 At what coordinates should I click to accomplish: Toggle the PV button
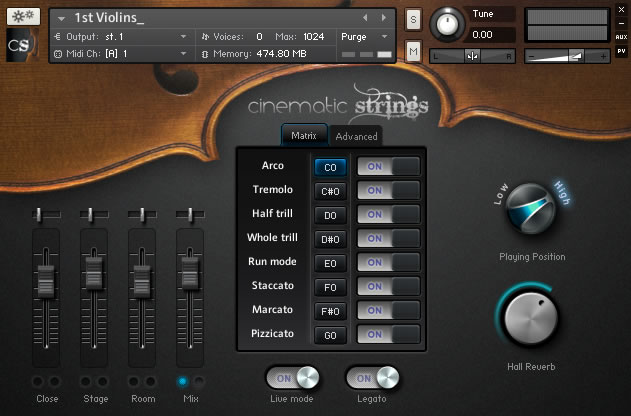621,51
